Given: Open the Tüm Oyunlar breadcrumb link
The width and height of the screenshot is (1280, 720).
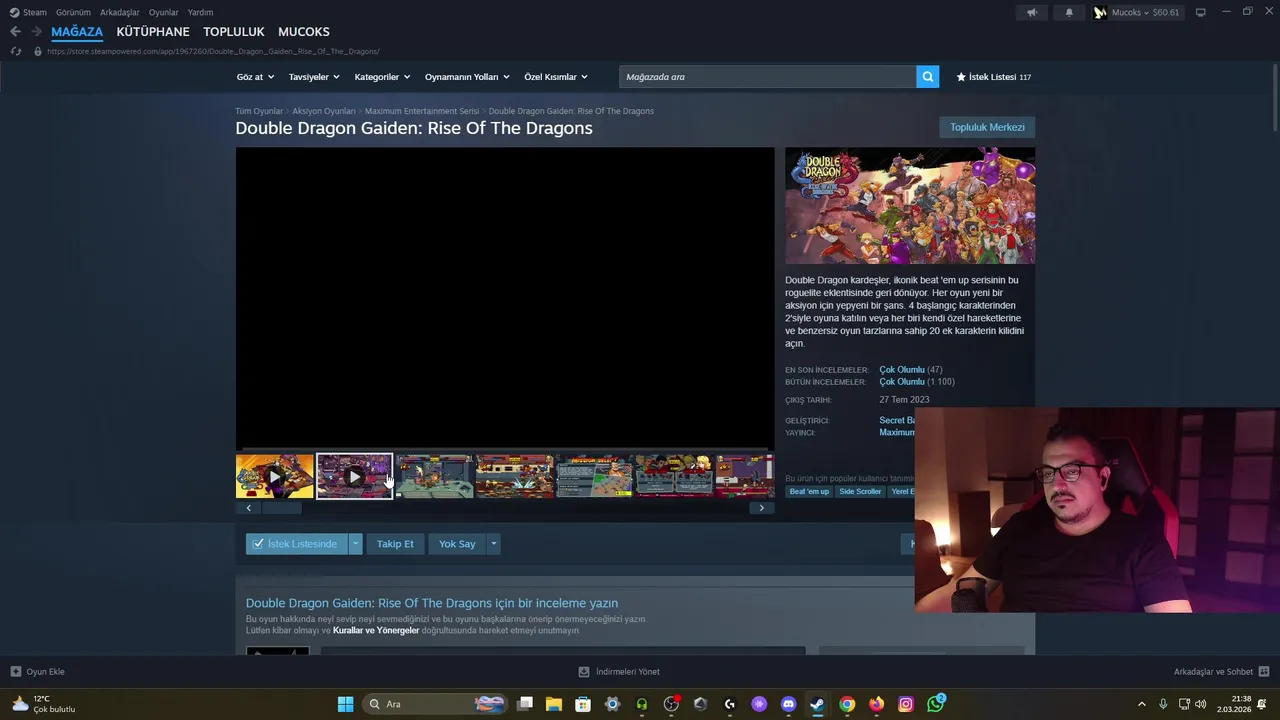Looking at the screenshot, I should pyautogui.click(x=259, y=111).
